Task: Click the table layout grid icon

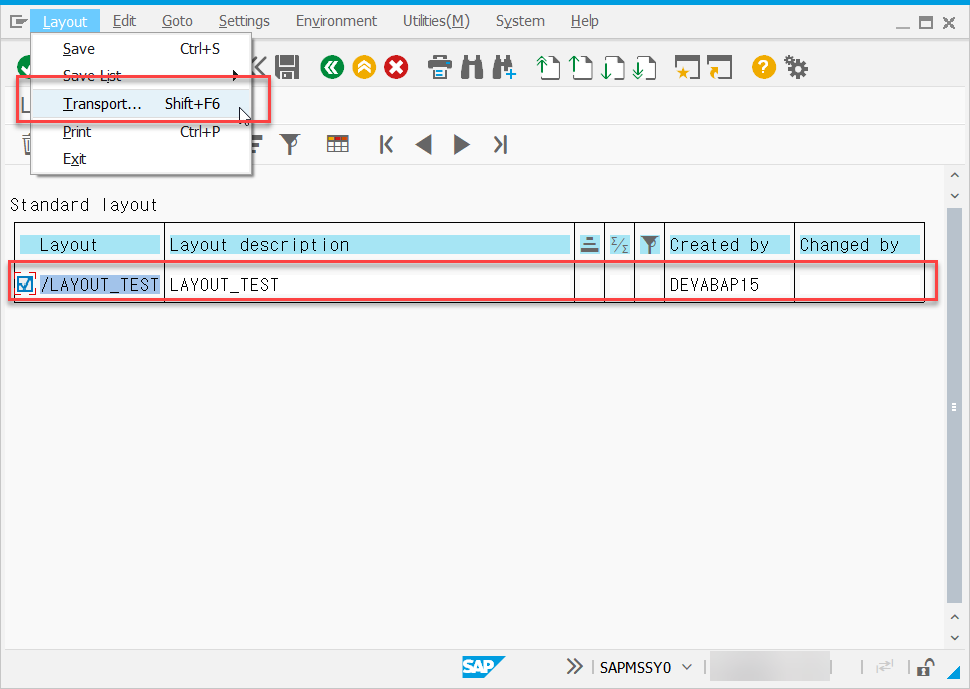Action: pyautogui.click(x=338, y=144)
